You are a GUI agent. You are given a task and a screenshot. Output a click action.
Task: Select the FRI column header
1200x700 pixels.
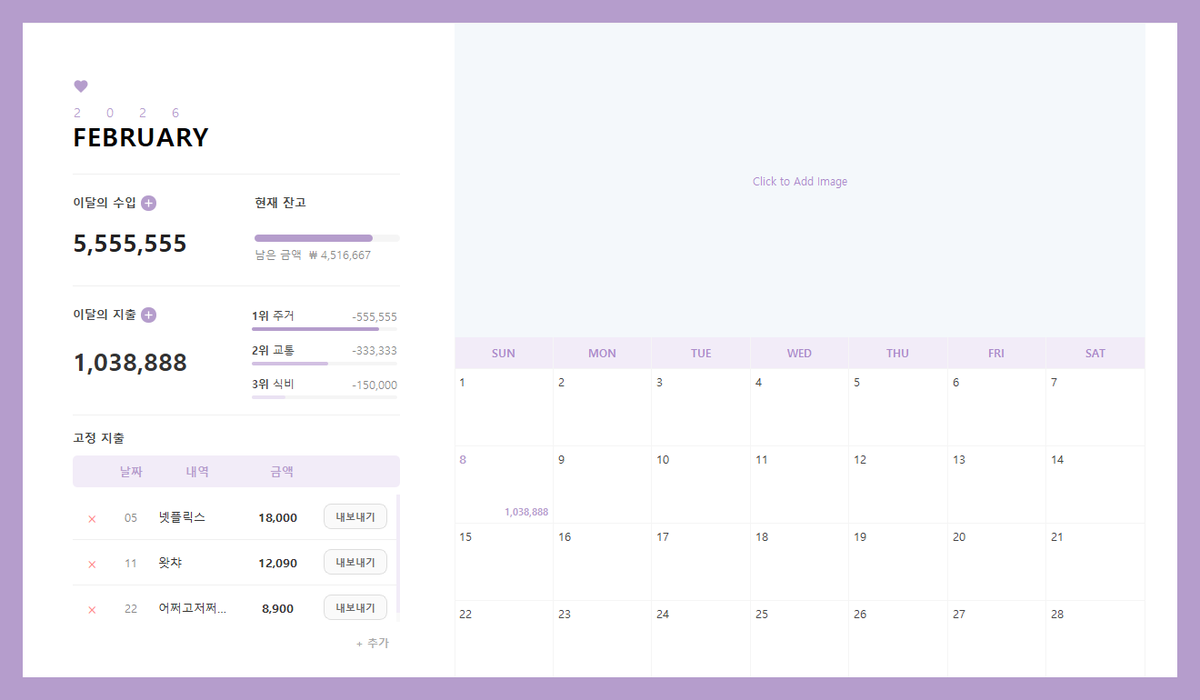(996, 353)
